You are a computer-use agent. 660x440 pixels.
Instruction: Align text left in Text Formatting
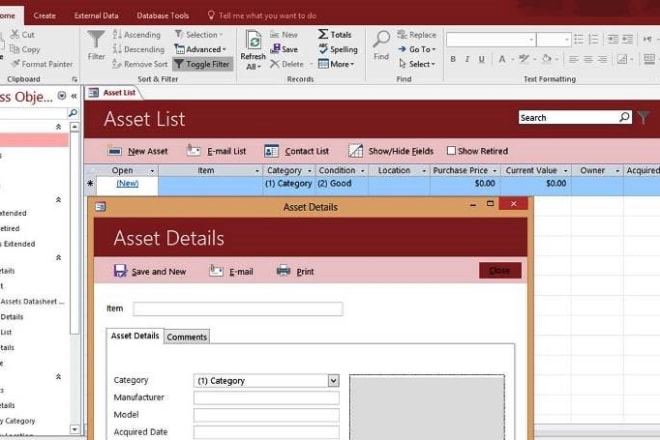(x=573, y=59)
